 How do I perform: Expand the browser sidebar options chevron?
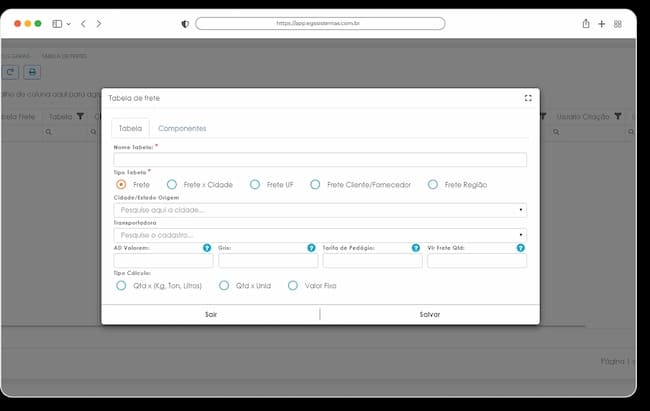pyautogui.click(x=69, y=24)
